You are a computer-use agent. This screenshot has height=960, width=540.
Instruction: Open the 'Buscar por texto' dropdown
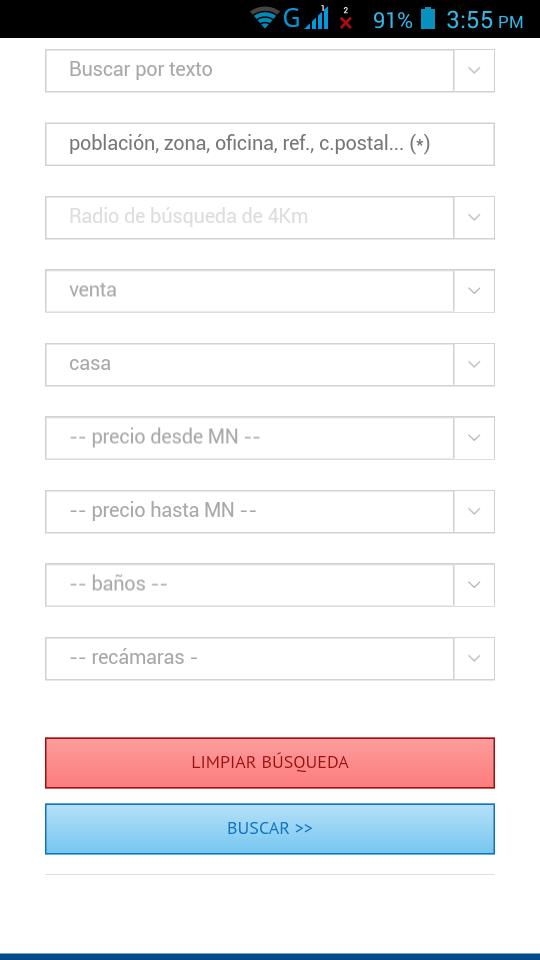(x=270, y=70)
